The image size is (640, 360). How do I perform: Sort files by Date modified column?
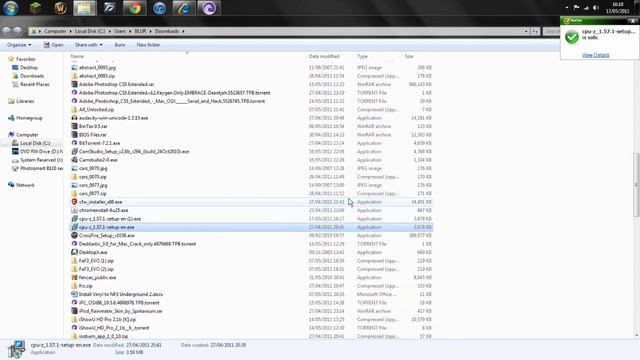click(324, 56)
